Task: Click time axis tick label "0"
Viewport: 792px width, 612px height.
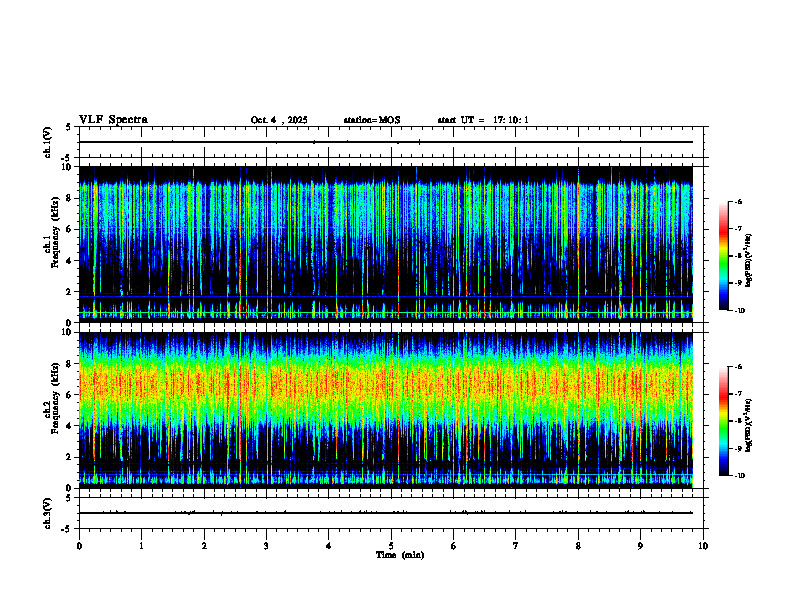Action: click(79, 546)
